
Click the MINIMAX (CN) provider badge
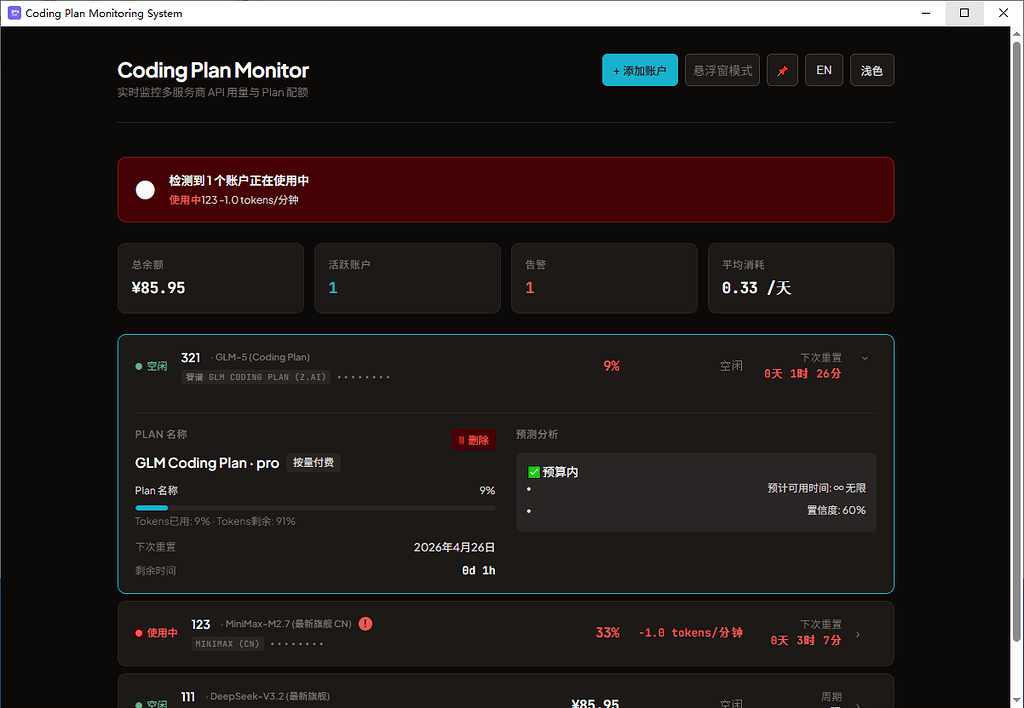228,643
